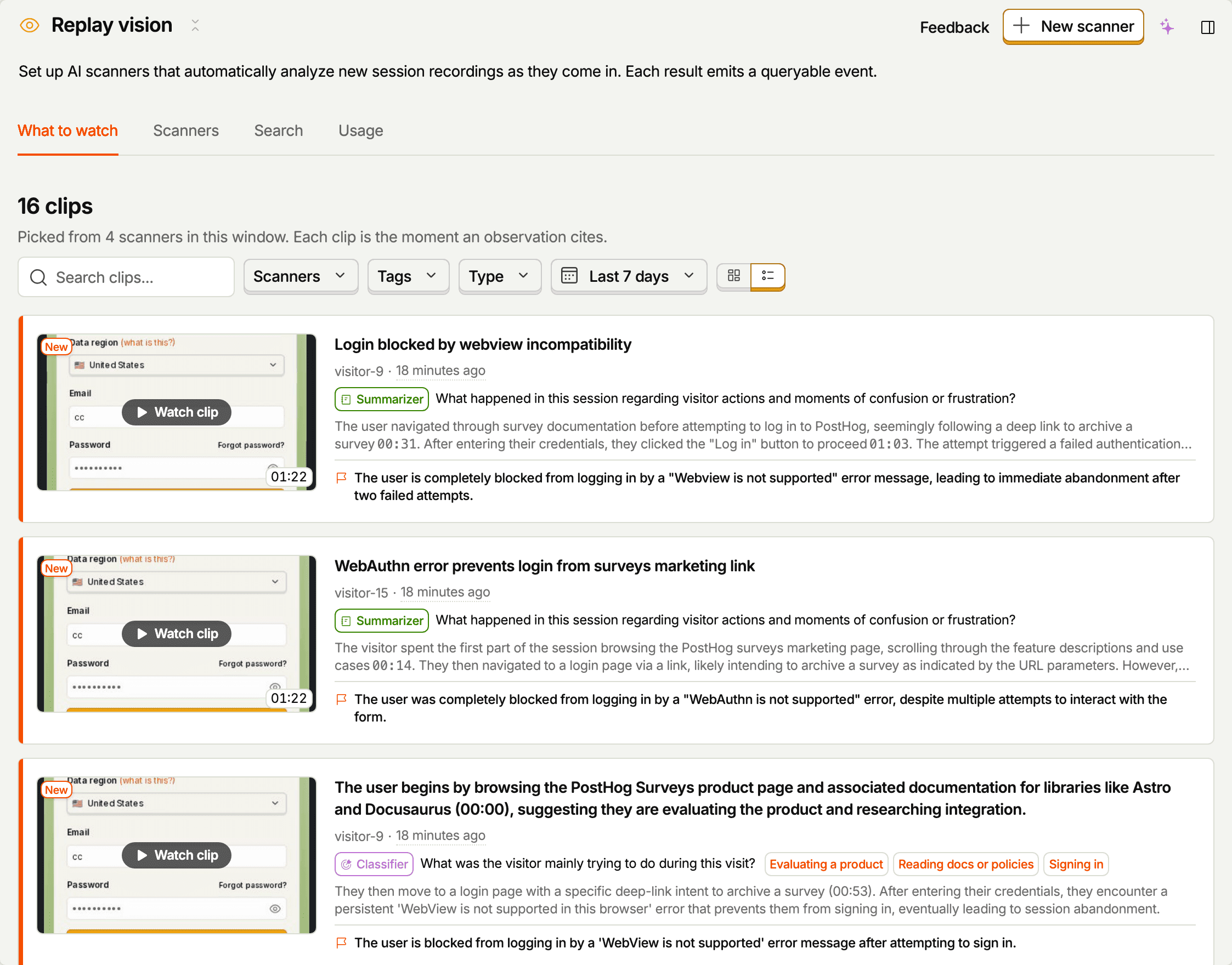Toggle the side panel icon at top right
The image size is (1232, 965).
(x=1208, y=27)
